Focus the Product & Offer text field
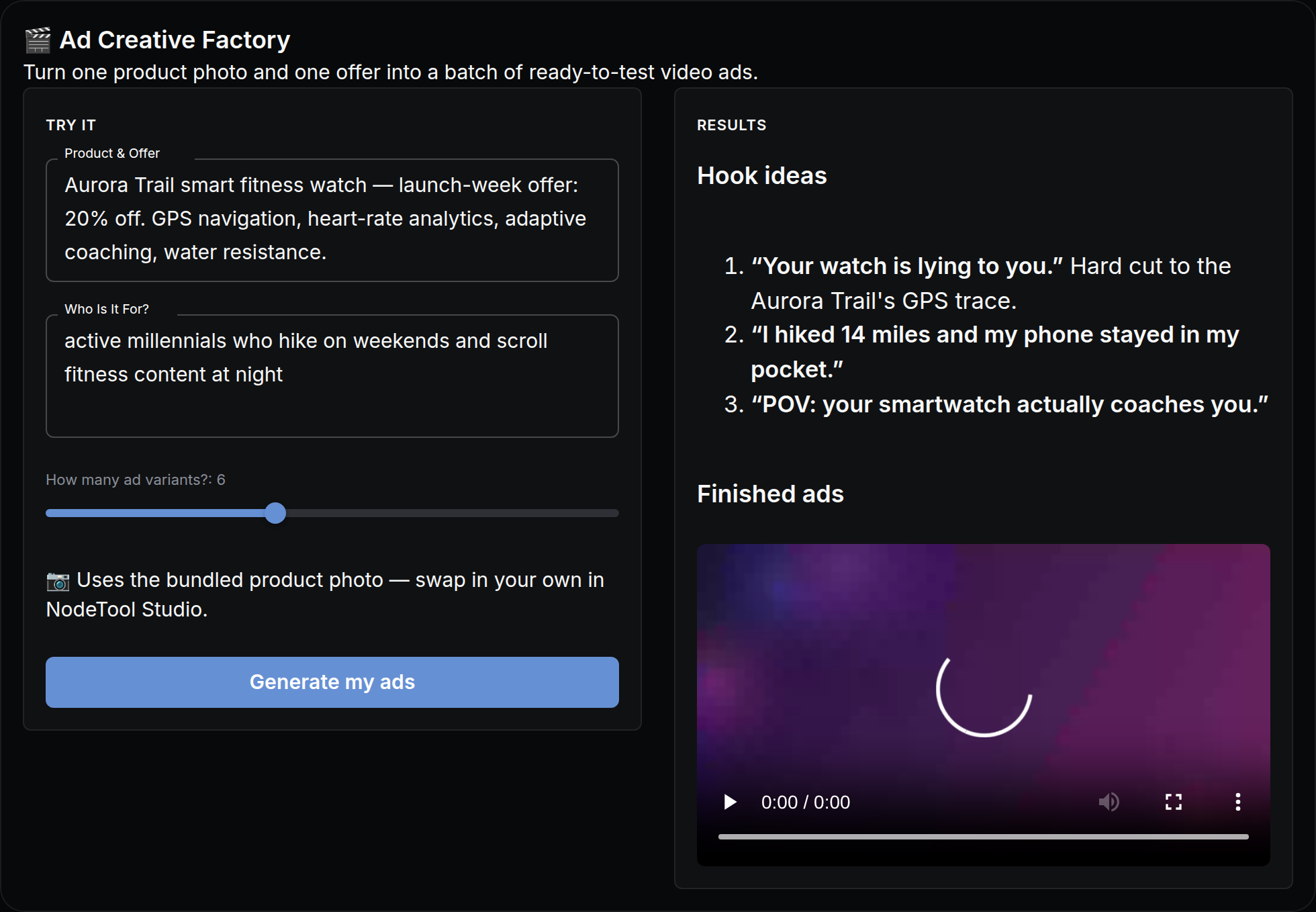The height and width of the screenshot is (912, 1316). (332, 220)
